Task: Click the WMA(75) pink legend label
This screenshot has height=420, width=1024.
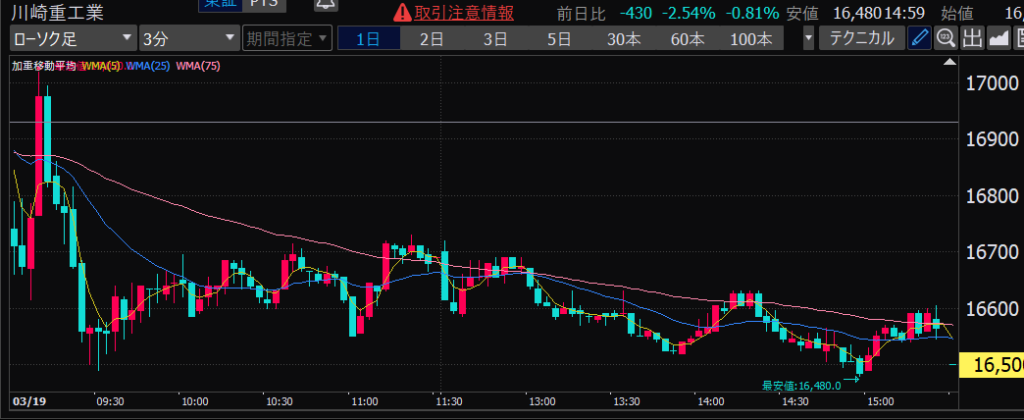Action: [199, 67]
